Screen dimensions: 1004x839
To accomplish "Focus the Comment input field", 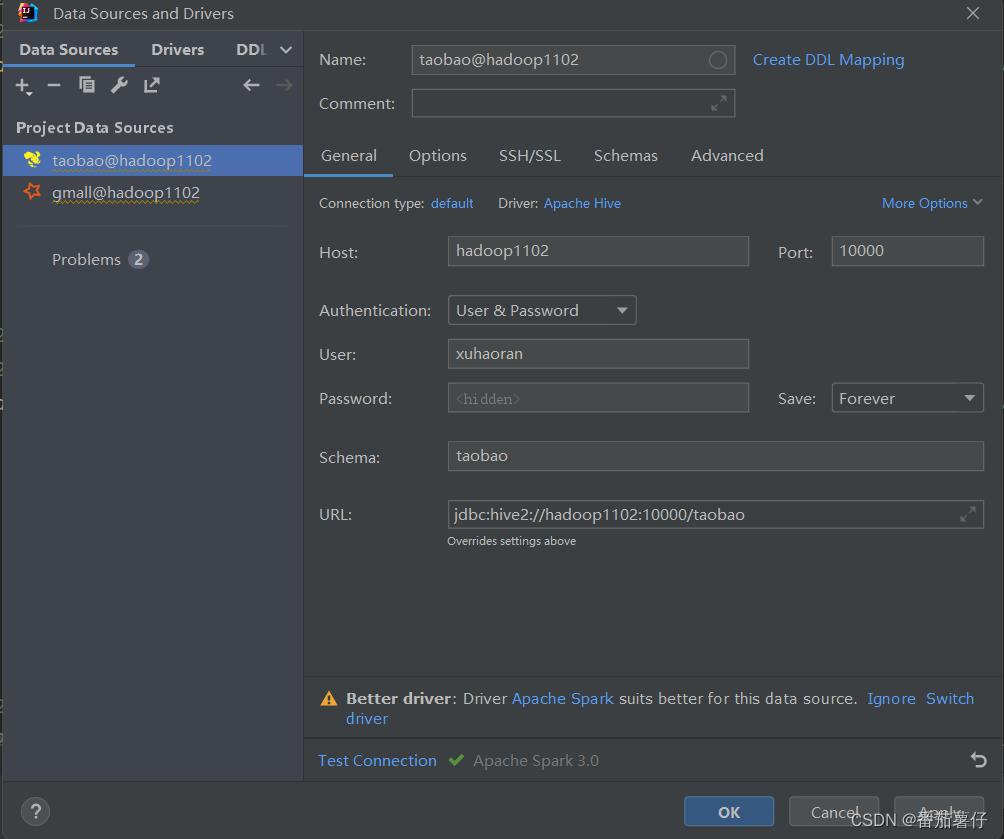I will point(573,103).
